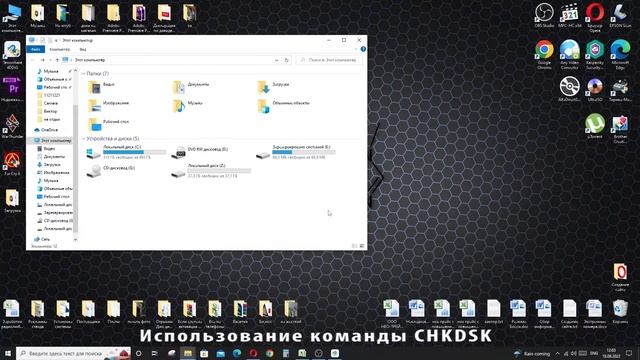This screenshot has width=640, height=360.
Task: Collapse the Папки (7) group
Action: click(x=83, y=73)
